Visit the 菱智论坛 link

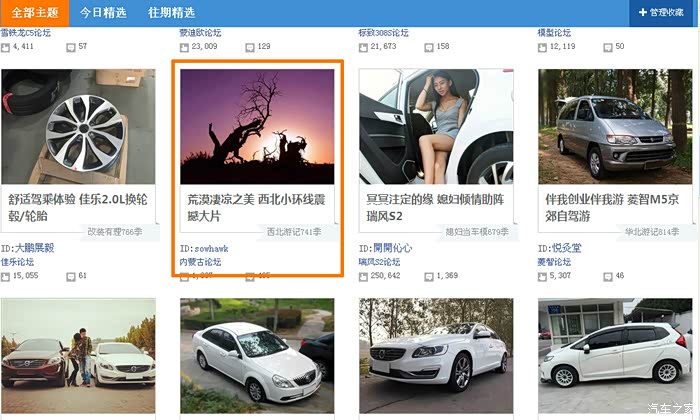[554, 262]
